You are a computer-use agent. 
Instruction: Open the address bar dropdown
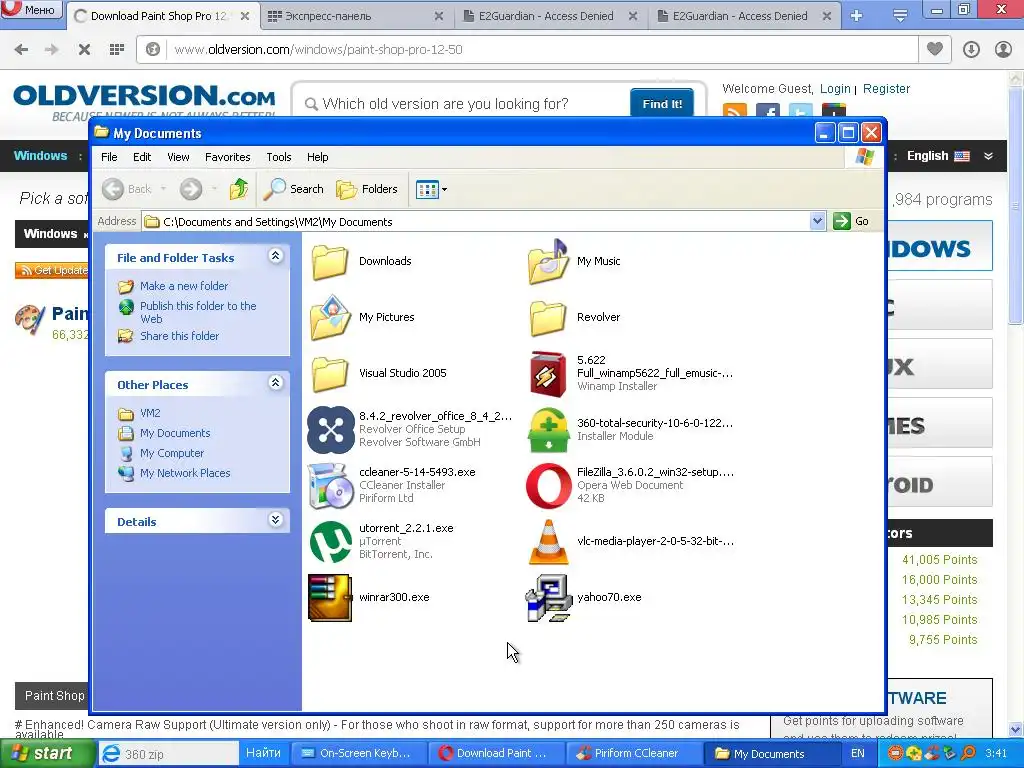click(x=817, y=221)
